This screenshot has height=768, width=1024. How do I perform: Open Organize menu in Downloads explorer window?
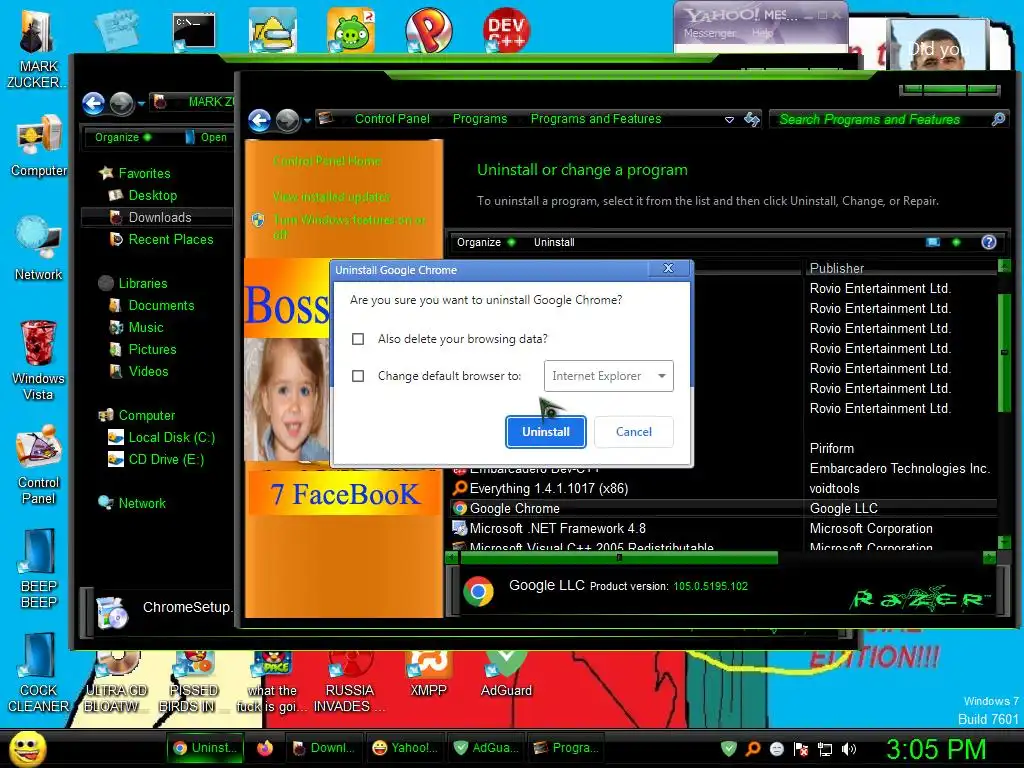pos(123,137)
